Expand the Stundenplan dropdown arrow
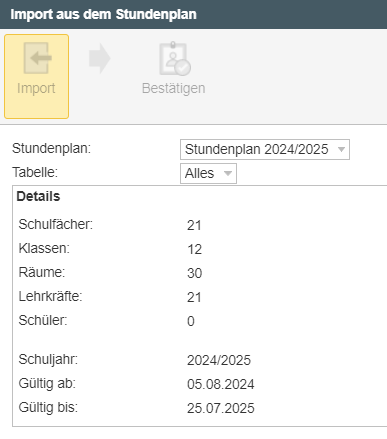The height and width of the screenshot is (439, 387). coord(341,149)
